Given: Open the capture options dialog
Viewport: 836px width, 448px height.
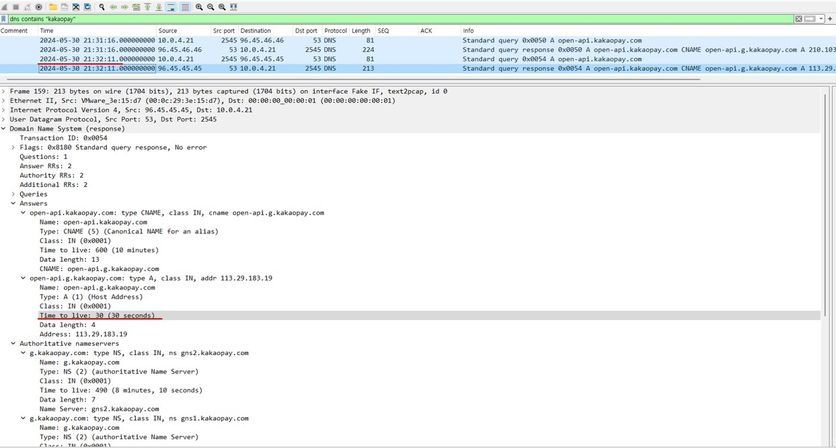Looking at the screenshot, I should 38,7.
